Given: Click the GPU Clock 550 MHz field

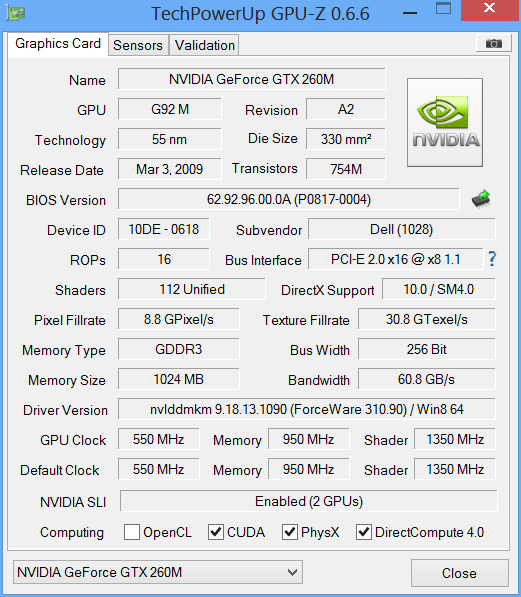Looking at the screenshot, I should pos(158,439).
